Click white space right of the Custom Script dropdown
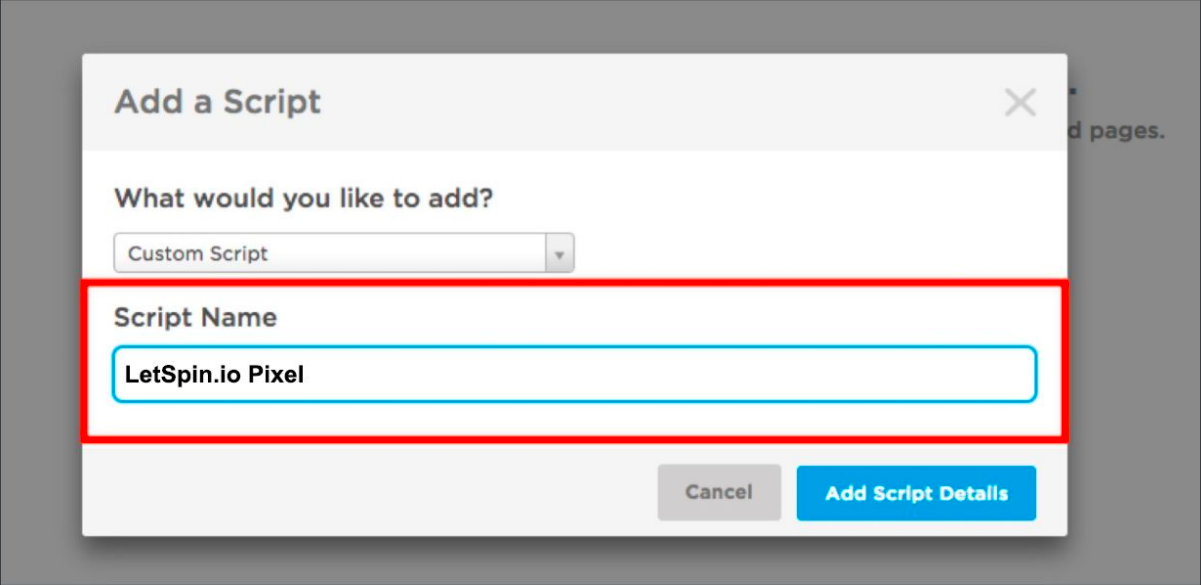This screenshot has width=1201, height=585. click(800, 254)
